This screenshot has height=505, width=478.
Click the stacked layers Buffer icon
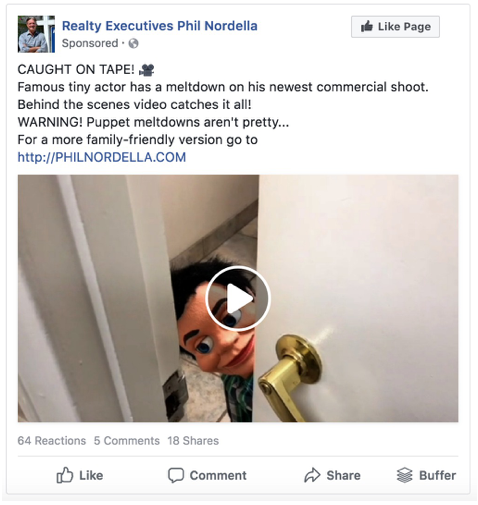pos(404,475)
